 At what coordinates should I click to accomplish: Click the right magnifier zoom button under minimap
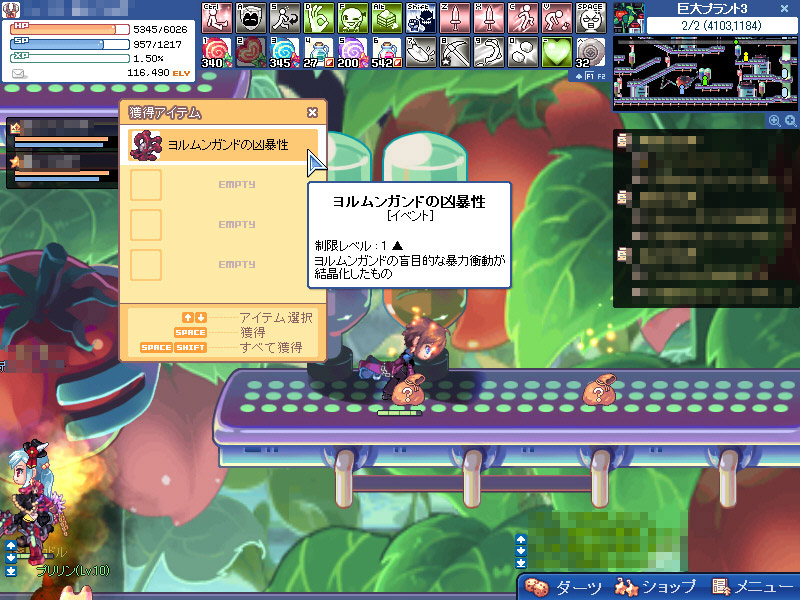click(x=790, y=120)
